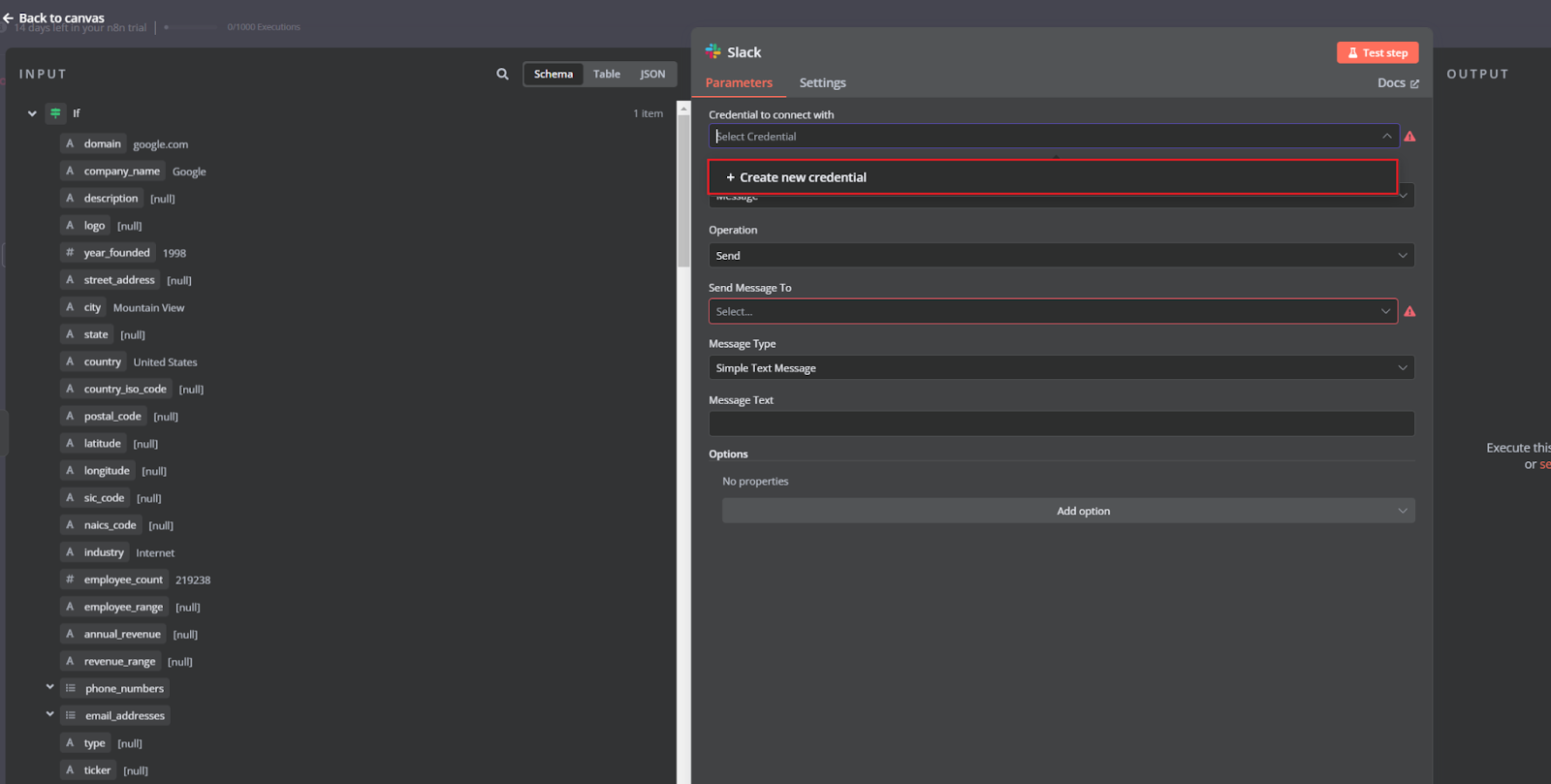1551x784 pixels.
Task: Open the Select Credential dropdown
Action: (1054, 137)
